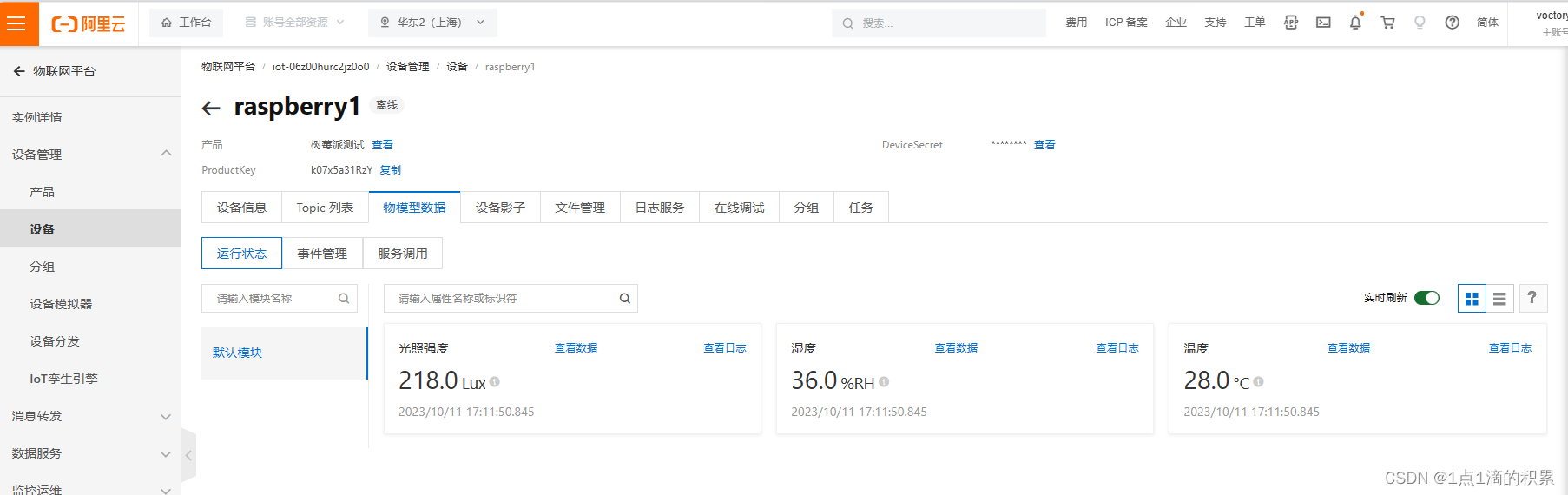
Task: Toggle the 实时刷新 switch
Action: (x=1426, y=298)
